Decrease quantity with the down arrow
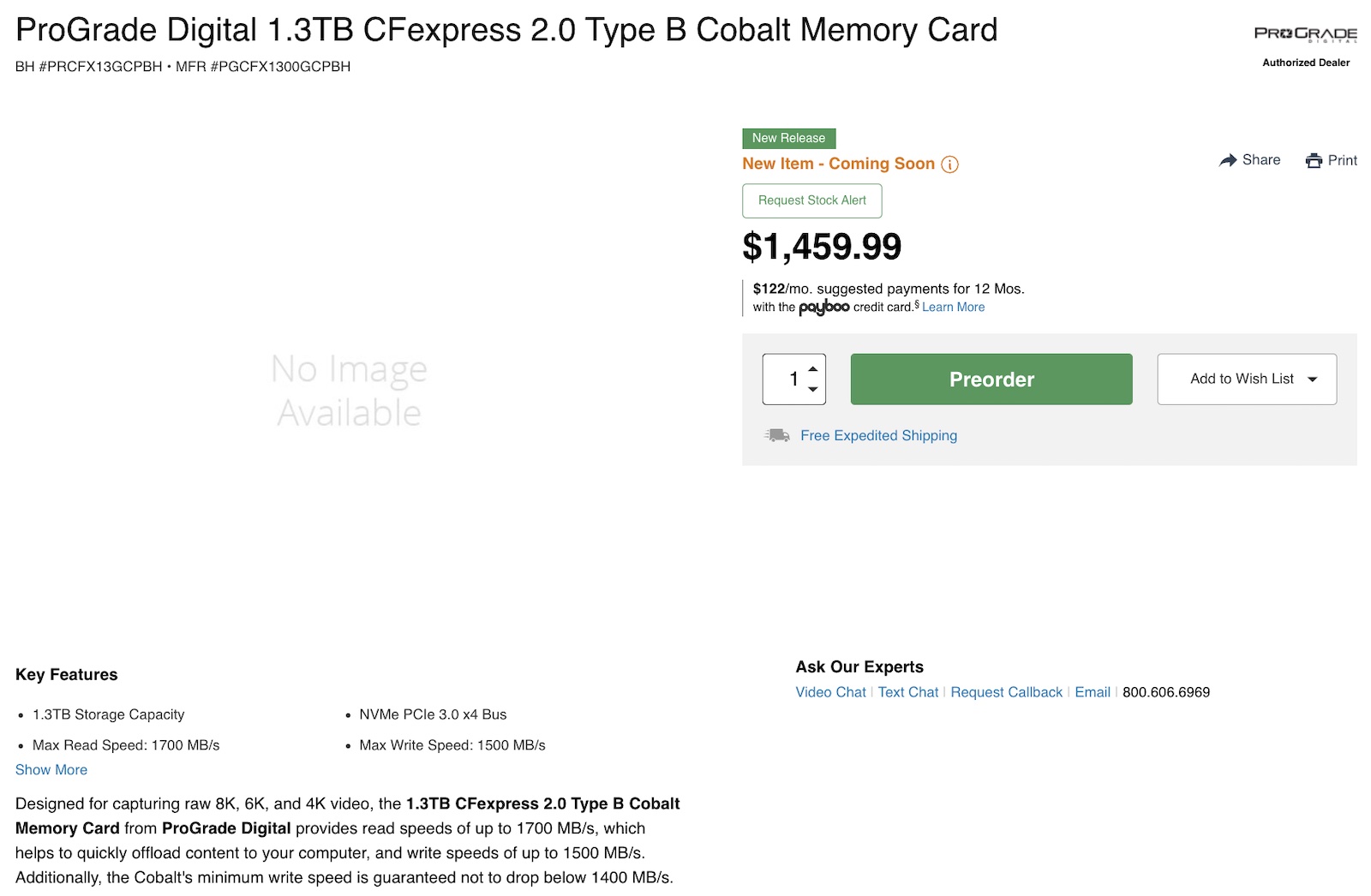The image size is (1371, 896). pos(813,391)
